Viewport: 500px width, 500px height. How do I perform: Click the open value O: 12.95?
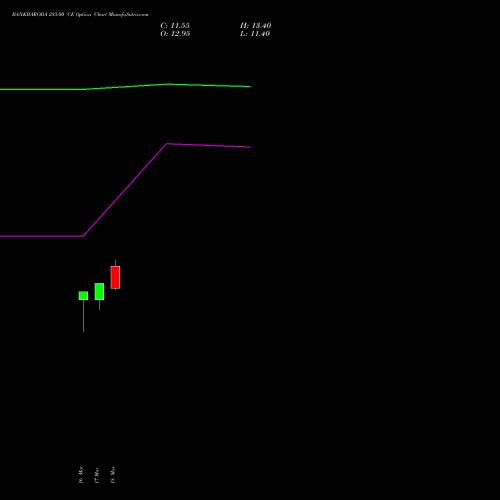tap(175, 34)
